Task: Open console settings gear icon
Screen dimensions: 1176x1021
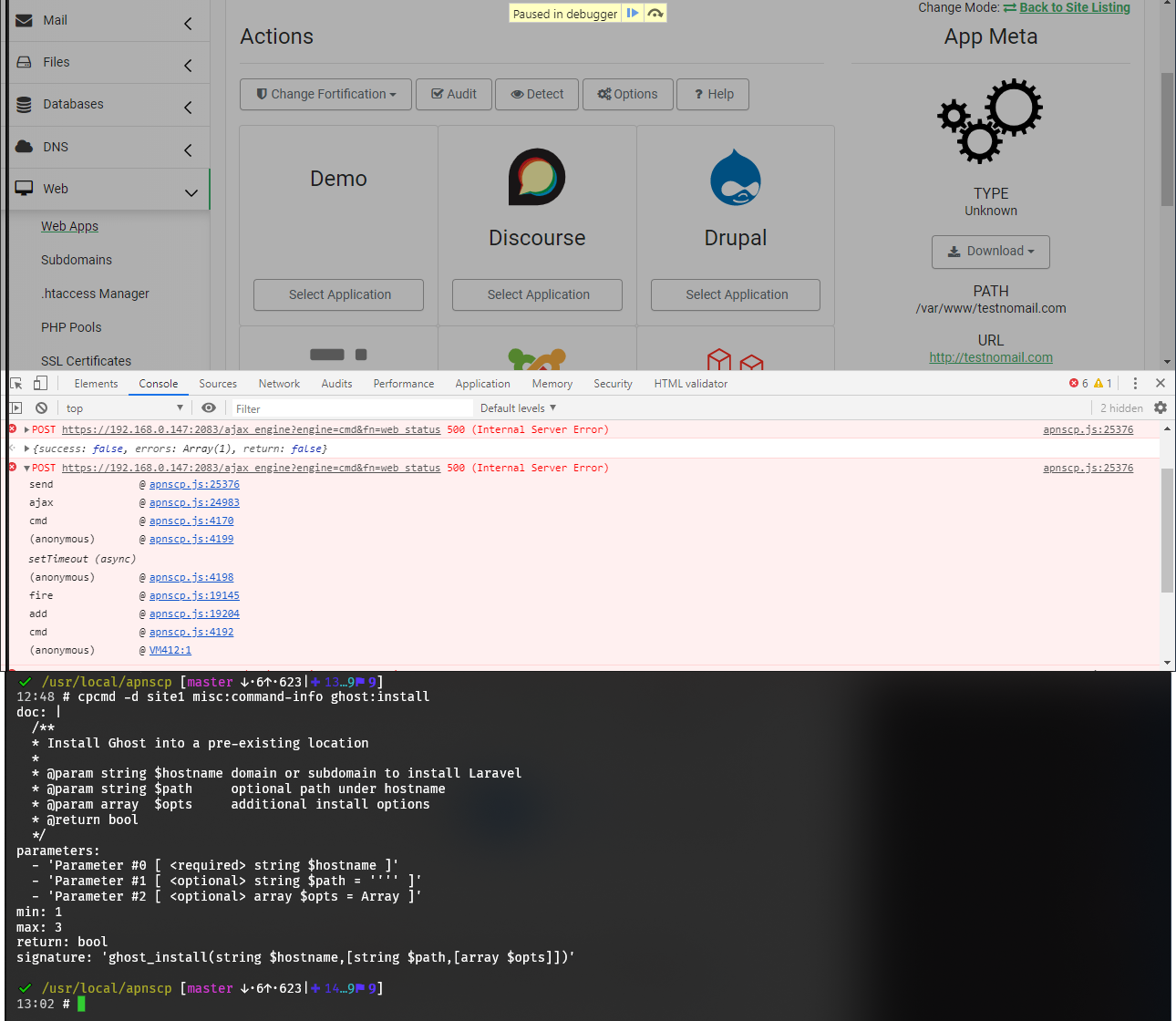Action: click(x=1161, y=407)
